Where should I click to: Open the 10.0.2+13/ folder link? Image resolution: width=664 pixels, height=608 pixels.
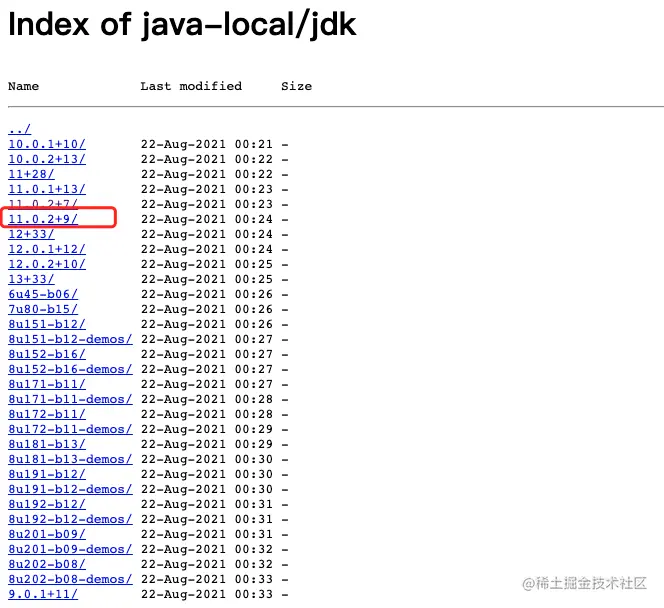(47, 159)
